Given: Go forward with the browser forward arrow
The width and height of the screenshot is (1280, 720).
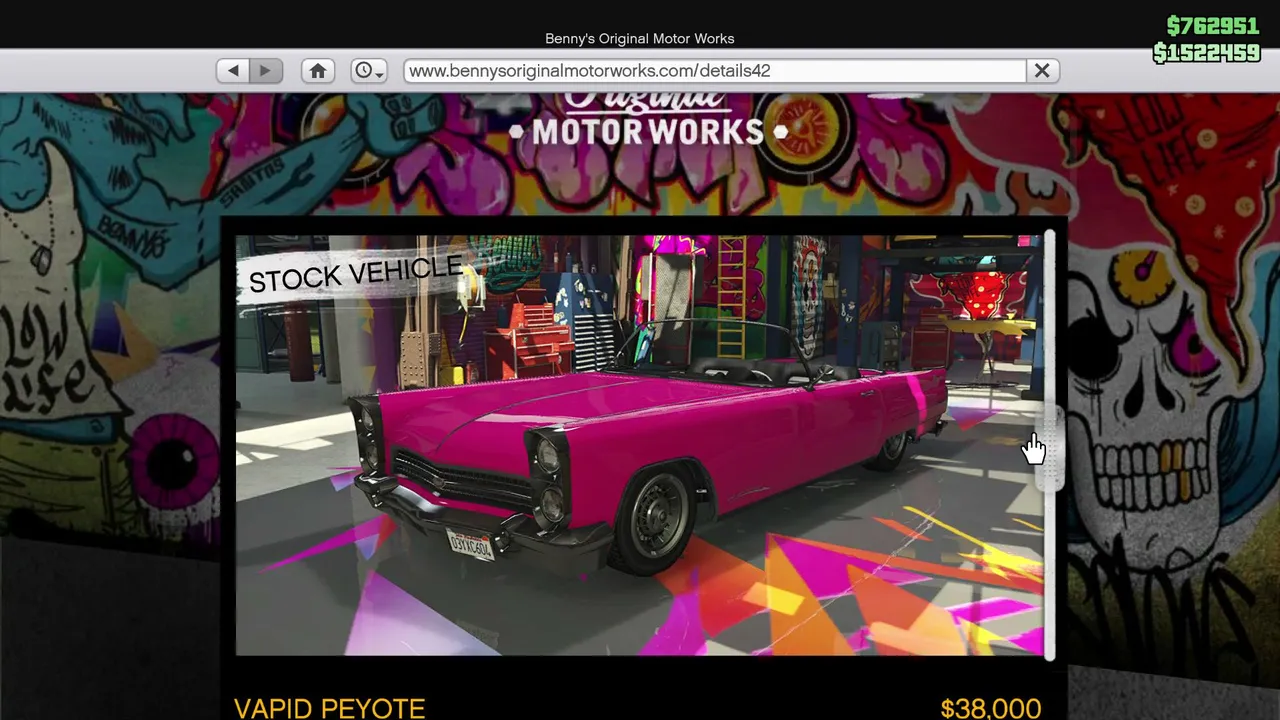Looking at the screenshot, I should click(266, 71).
